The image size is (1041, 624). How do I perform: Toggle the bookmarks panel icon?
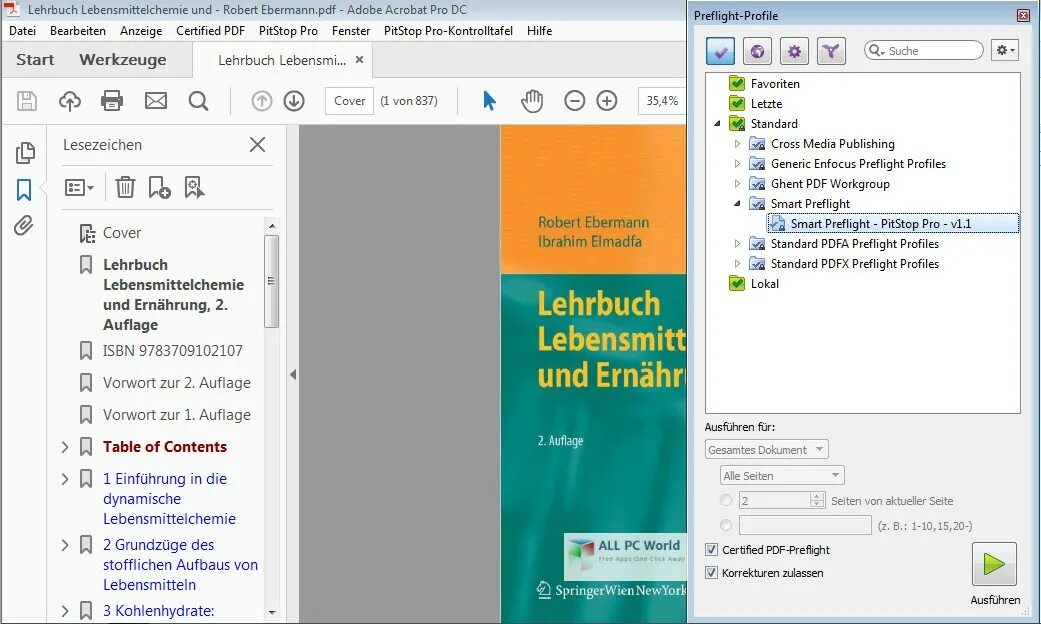[24, 190]
